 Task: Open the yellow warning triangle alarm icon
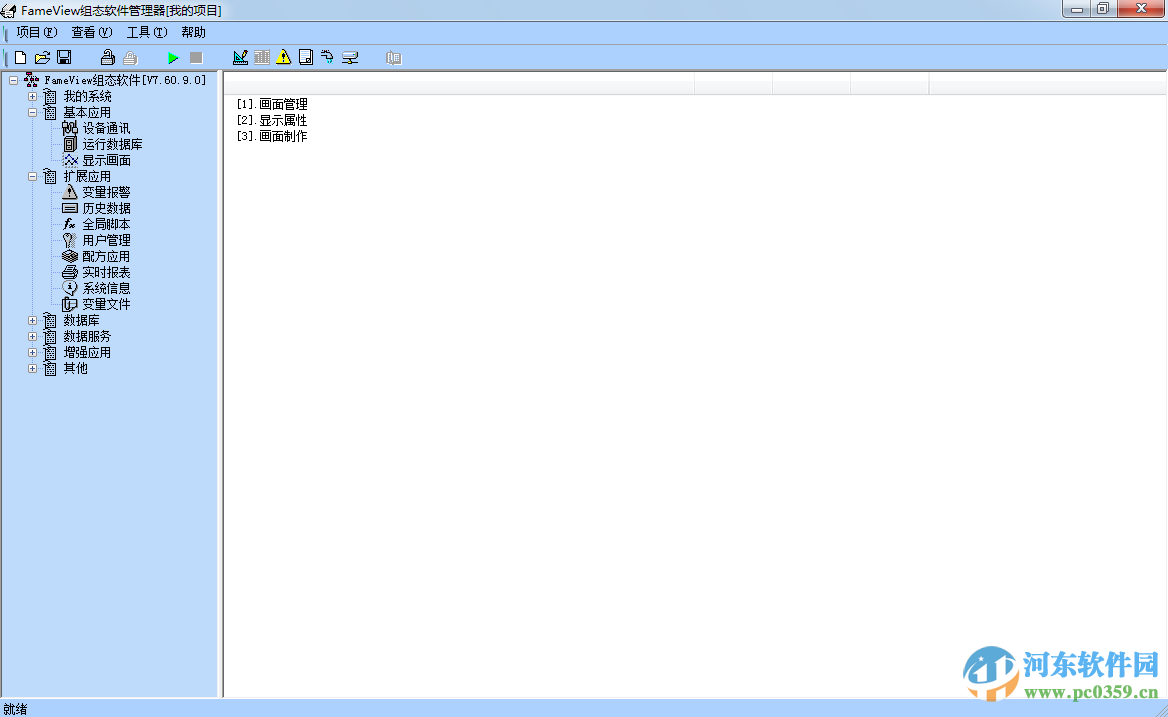[284, 57]
